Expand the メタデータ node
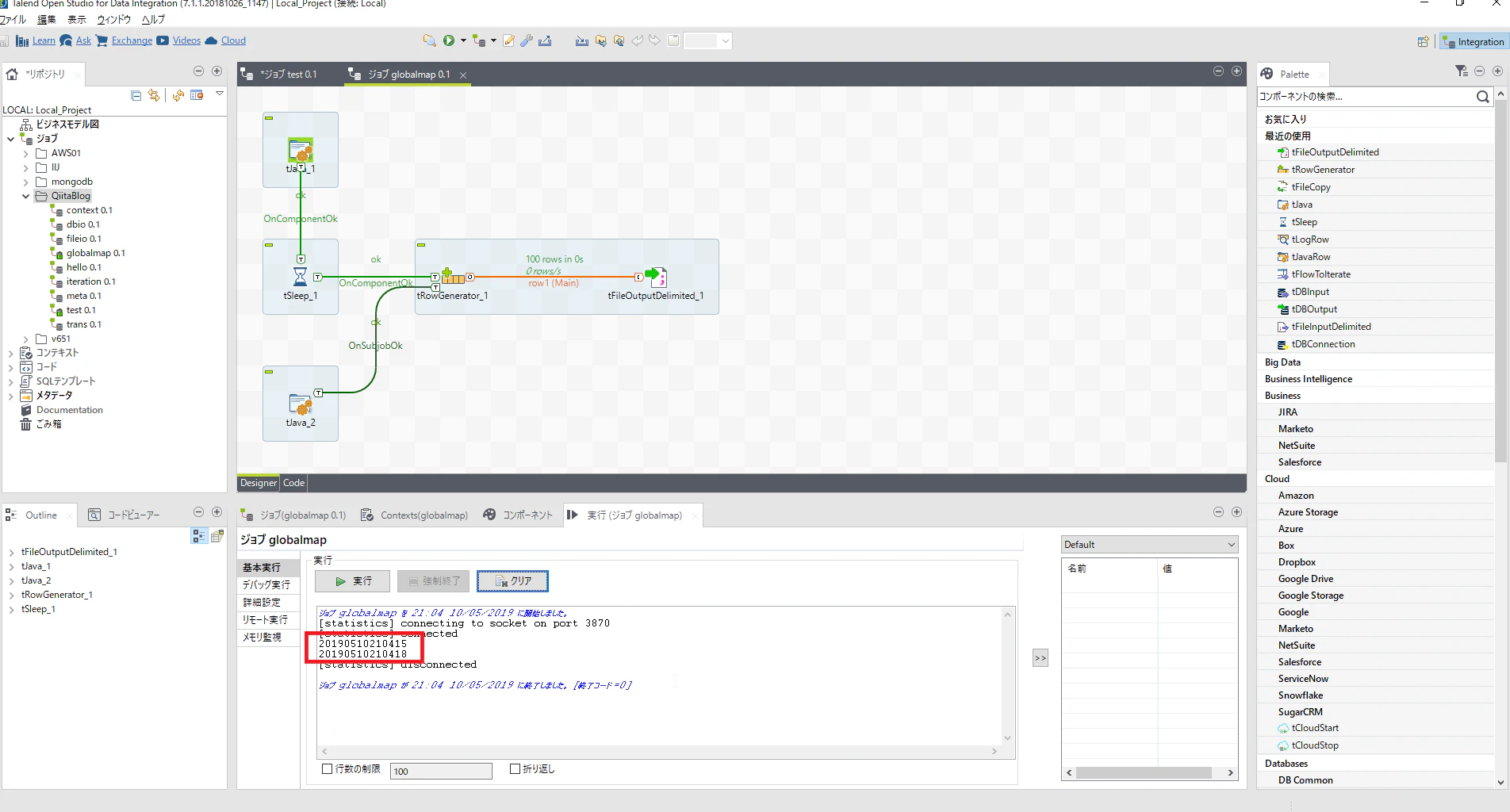1510x812 pixels. click(x=10, y=396)
